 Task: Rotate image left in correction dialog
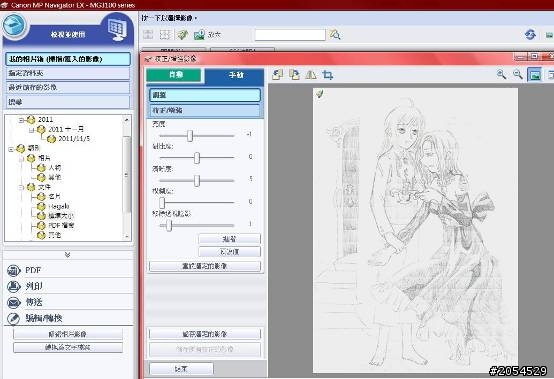277,75
